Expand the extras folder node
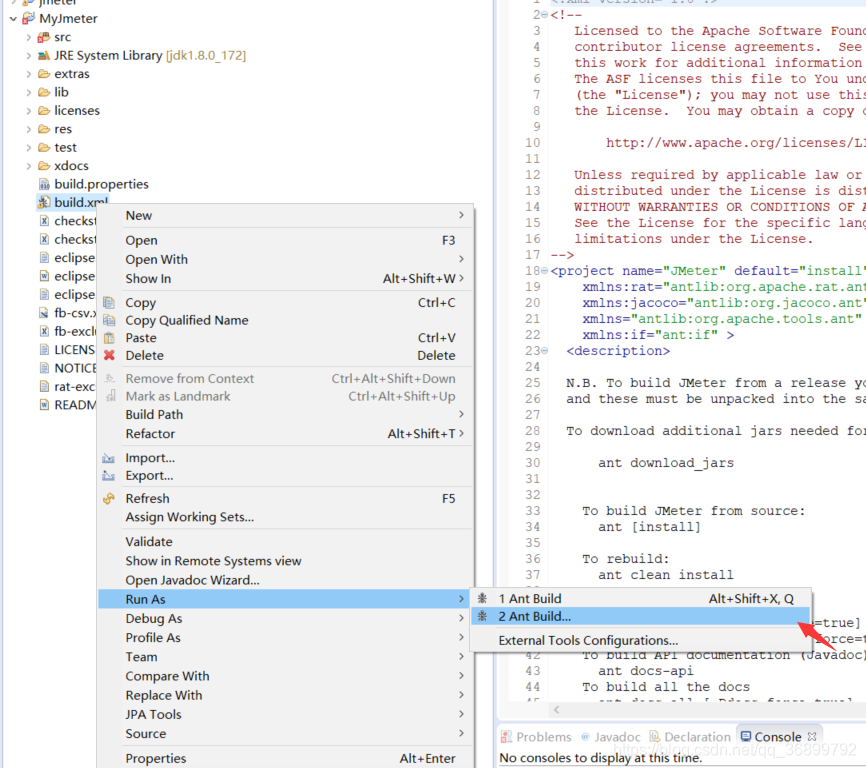This screenshot has height=768, width=866. click(29, 74)
